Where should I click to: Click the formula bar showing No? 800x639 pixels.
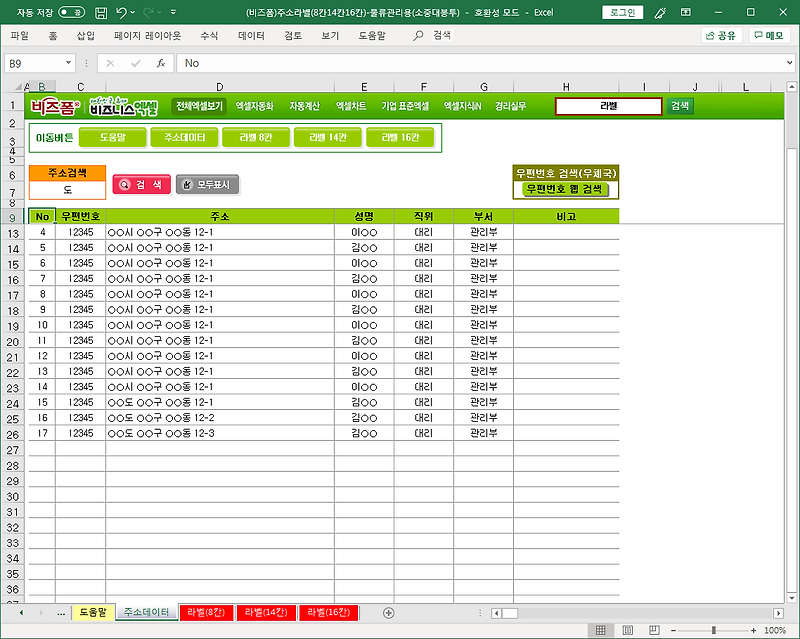coord(480,63)
